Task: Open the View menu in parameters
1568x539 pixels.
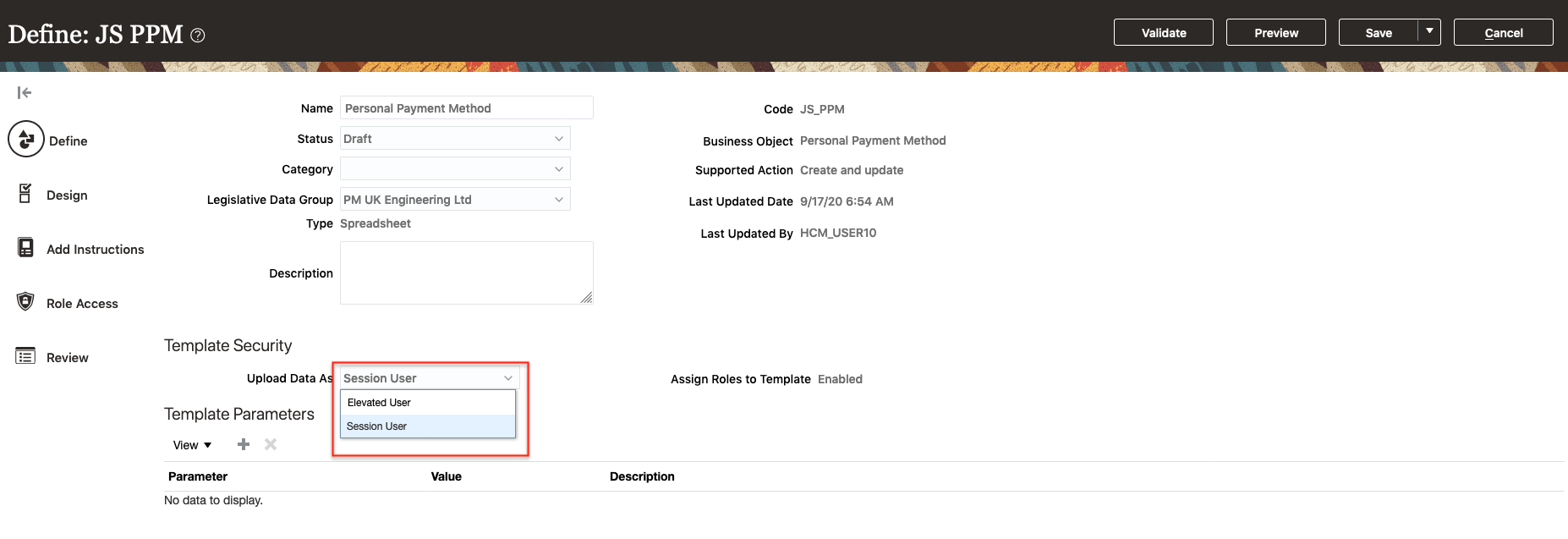Action: click(192, 445)
